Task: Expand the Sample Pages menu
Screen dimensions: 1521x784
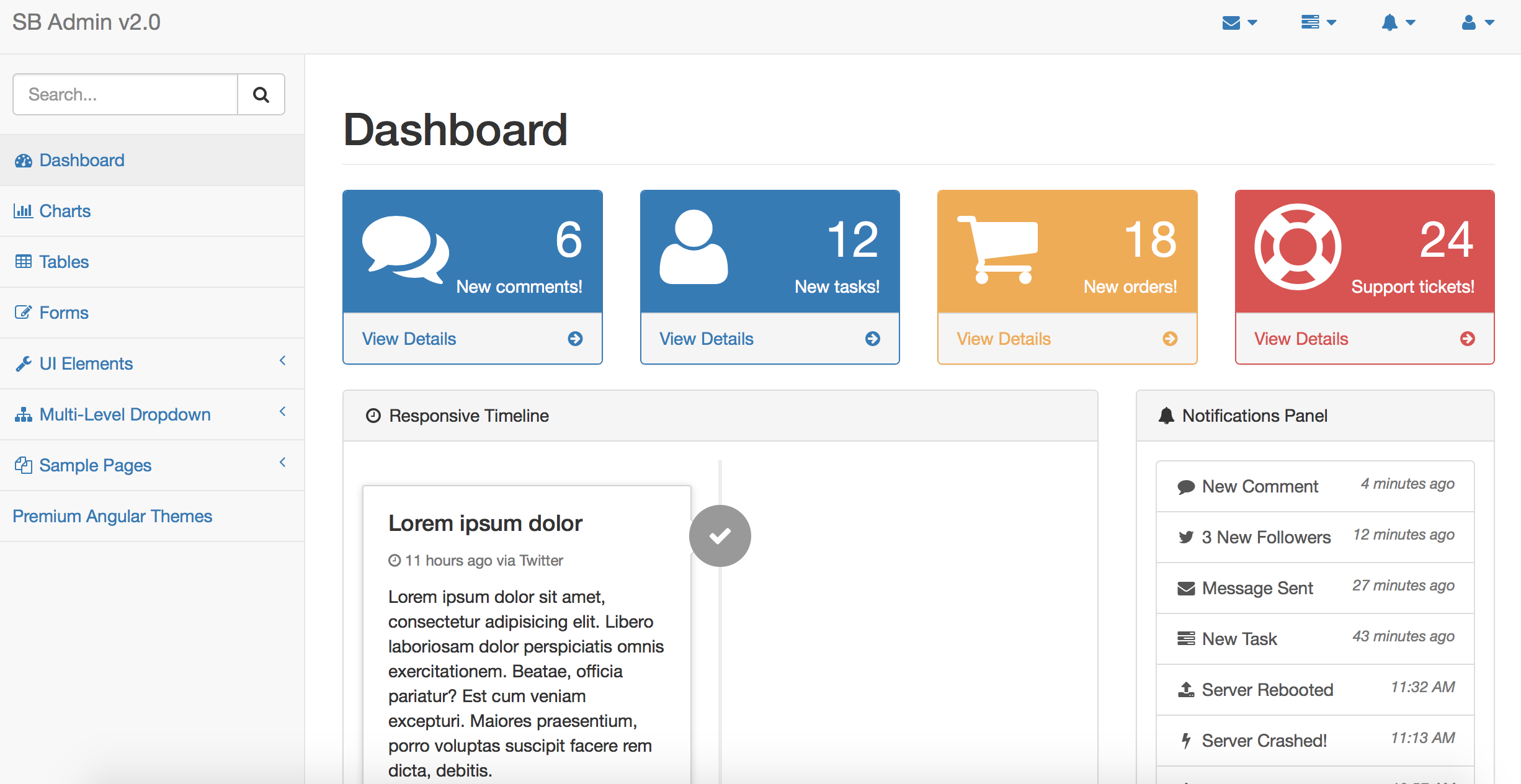Action: click(96, 465)
